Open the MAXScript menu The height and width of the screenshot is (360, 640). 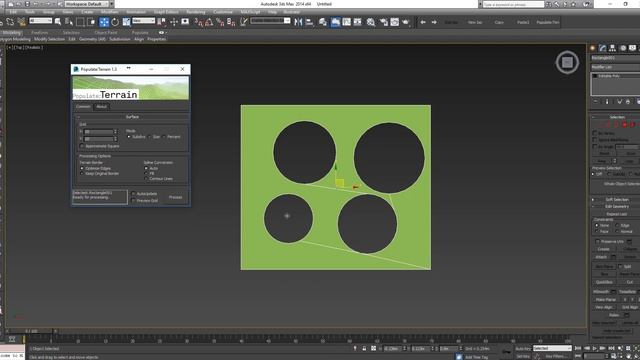250,12
